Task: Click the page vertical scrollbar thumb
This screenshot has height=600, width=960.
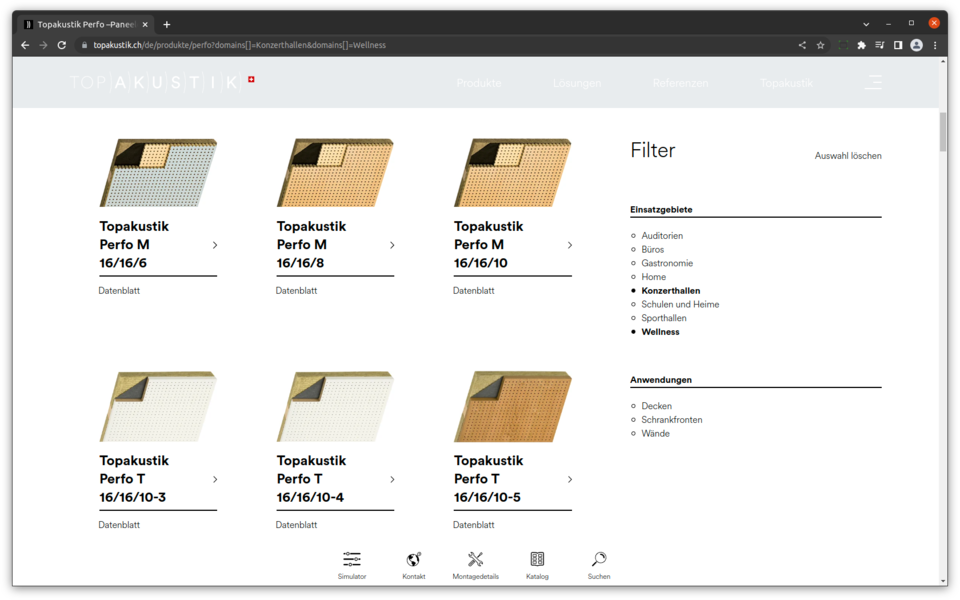Action: point(943,131)
